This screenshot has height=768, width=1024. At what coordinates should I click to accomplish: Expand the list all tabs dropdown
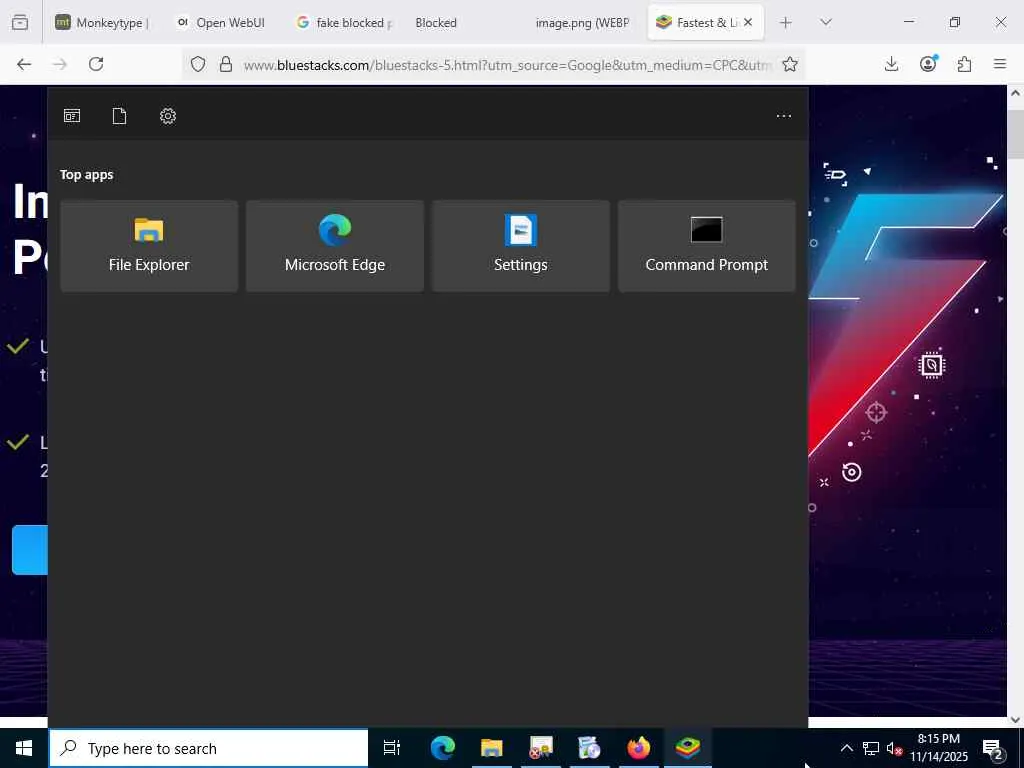click(826, 22)
